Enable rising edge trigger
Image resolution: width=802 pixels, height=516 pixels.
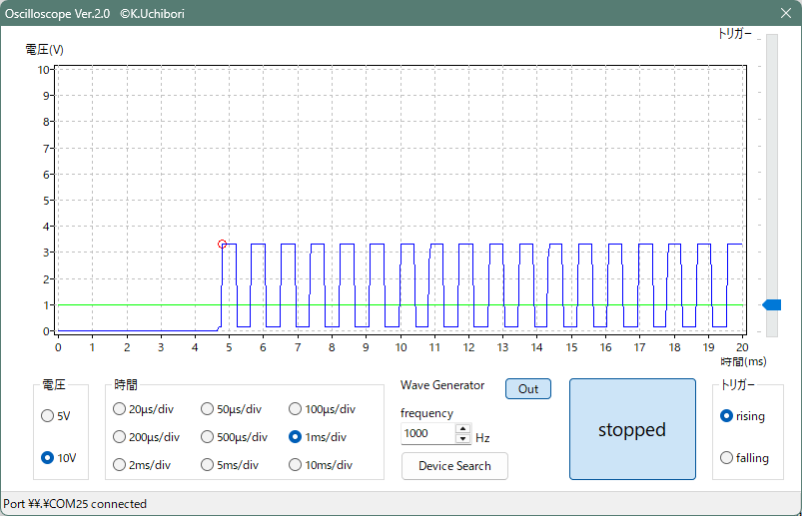[727, 416]
